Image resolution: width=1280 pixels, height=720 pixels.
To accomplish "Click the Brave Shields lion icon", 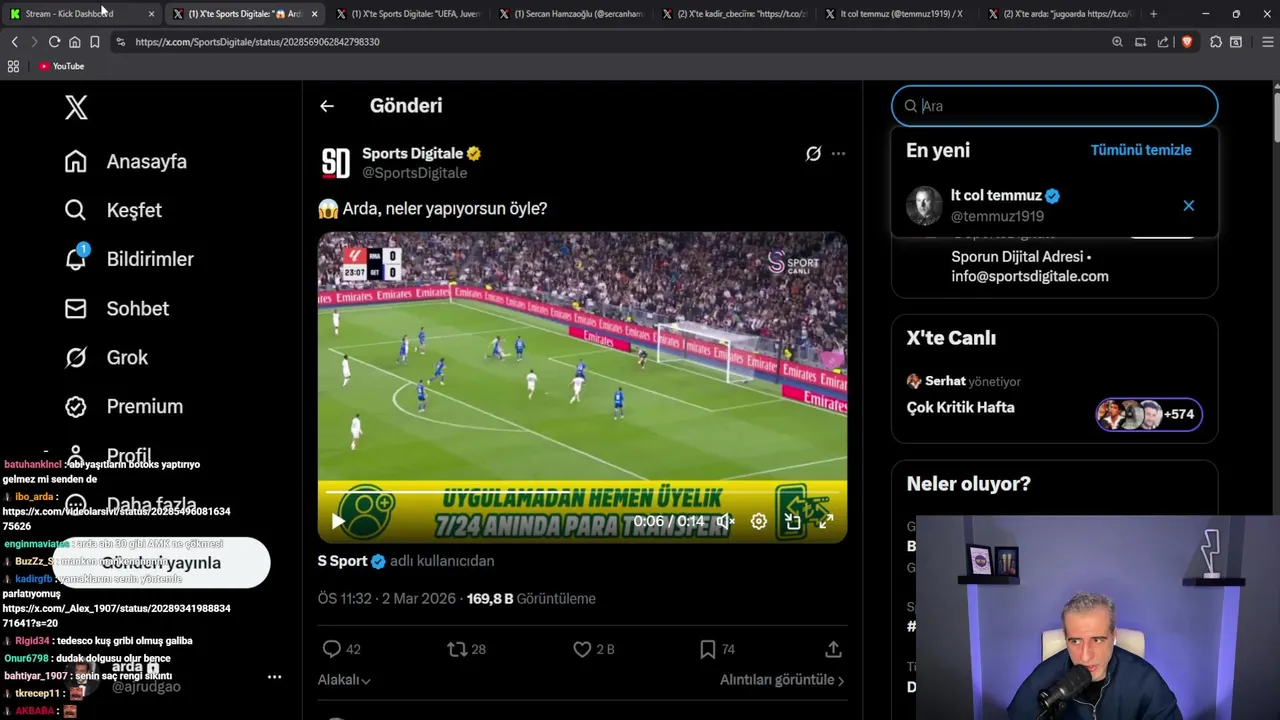I will click(x=1186, y=42).
